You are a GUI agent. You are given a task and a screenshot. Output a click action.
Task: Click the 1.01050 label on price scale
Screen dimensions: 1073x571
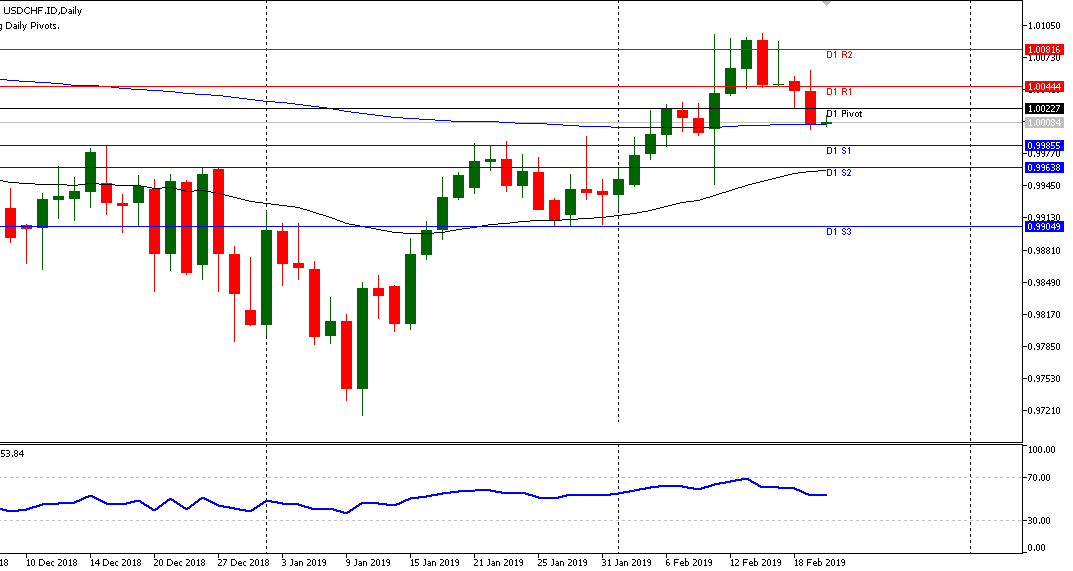[1045, 26]
